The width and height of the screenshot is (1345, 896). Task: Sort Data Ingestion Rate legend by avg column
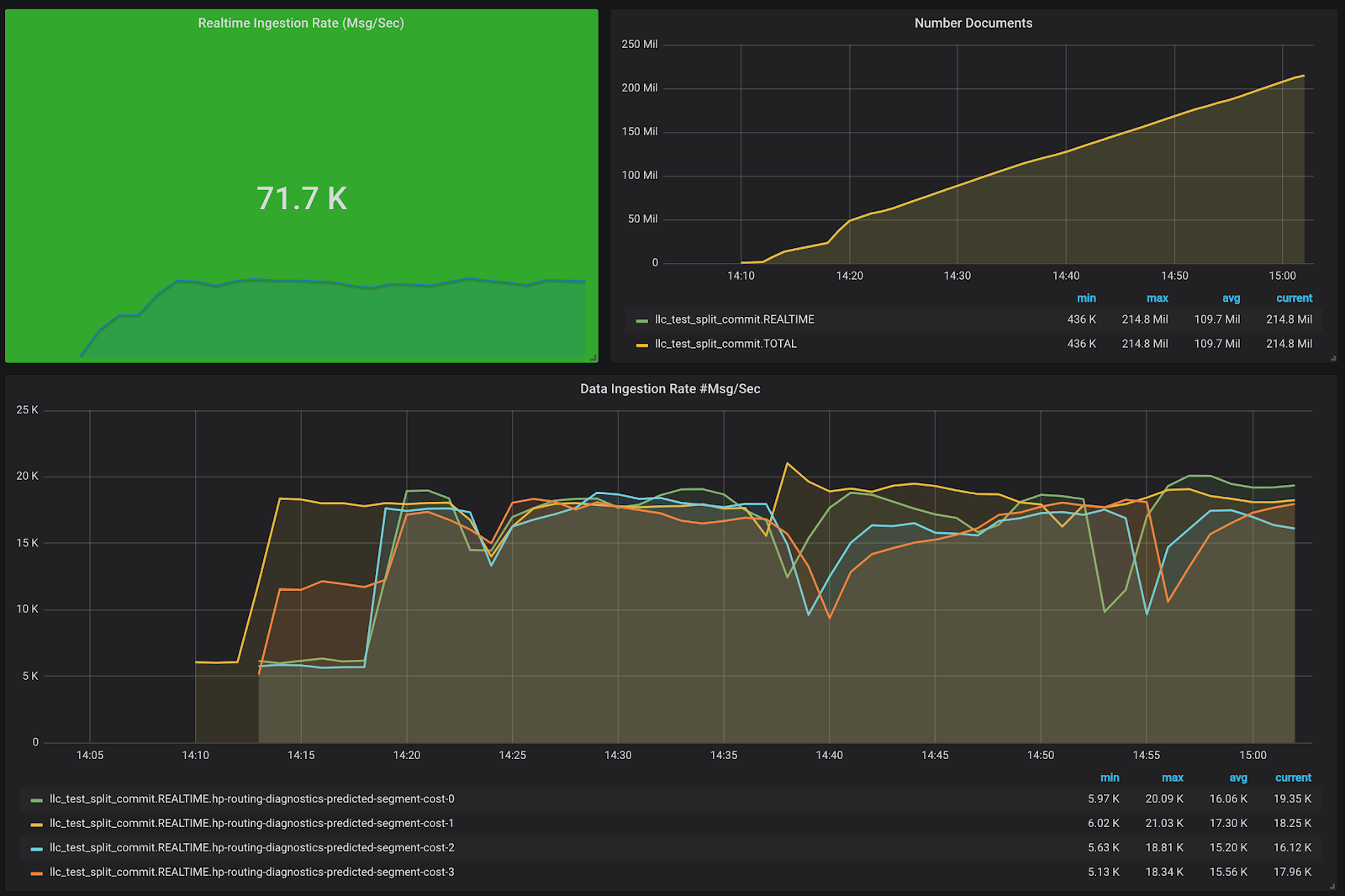1237,778
